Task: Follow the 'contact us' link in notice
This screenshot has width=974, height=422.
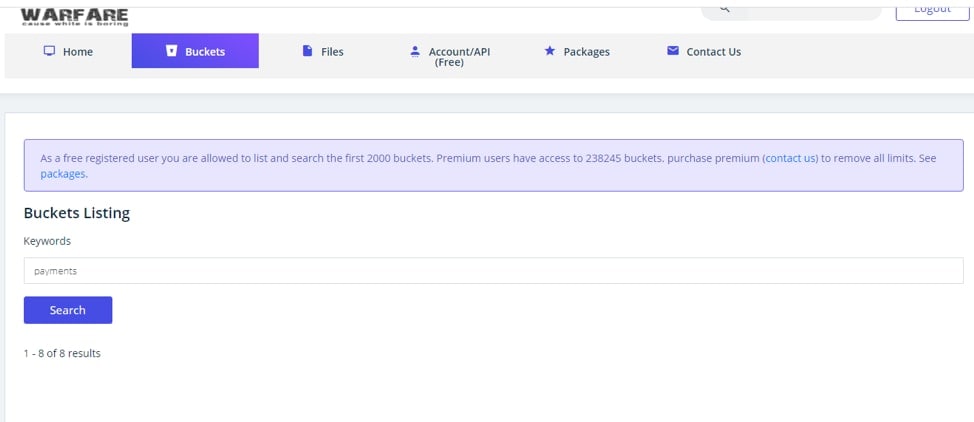Action: [x=791, y=158]
